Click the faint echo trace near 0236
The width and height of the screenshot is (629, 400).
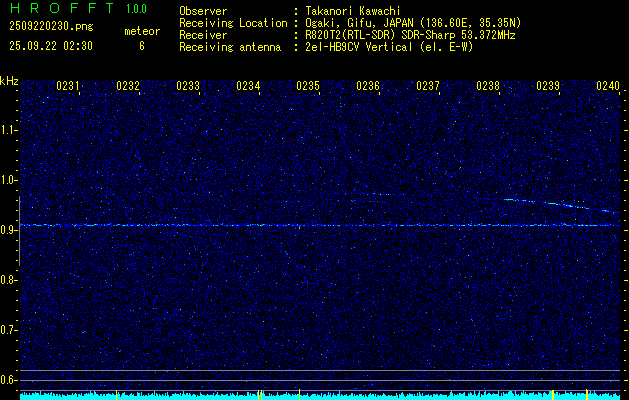[387, 194]
